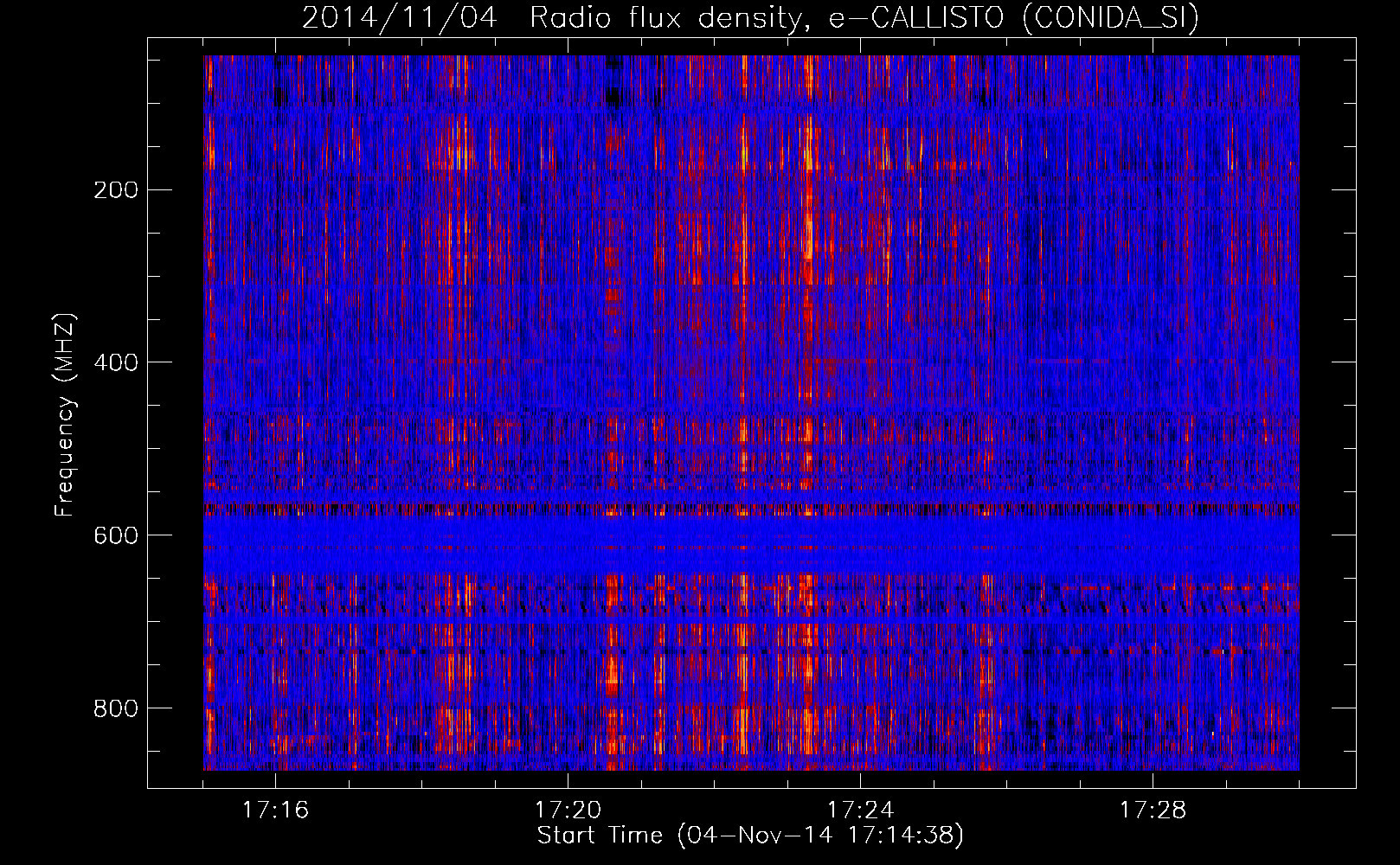Click the 17:24 time tick label
Image resolution: width=1400 pixels, height=865 pixels.
coord(860,811)
